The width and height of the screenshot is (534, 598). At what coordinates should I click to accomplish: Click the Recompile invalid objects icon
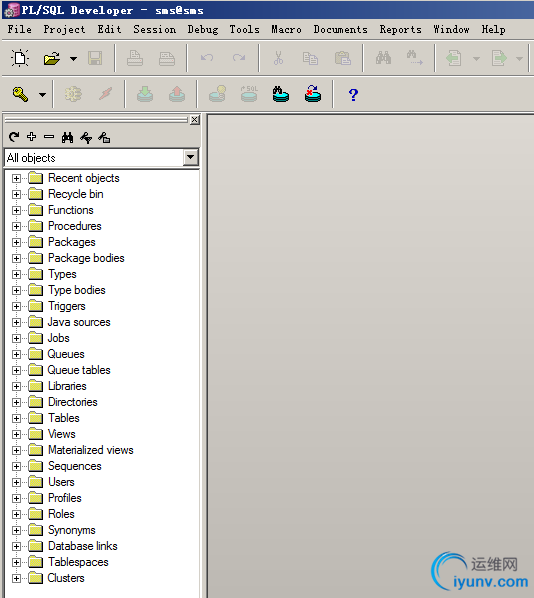click(313, 94)
